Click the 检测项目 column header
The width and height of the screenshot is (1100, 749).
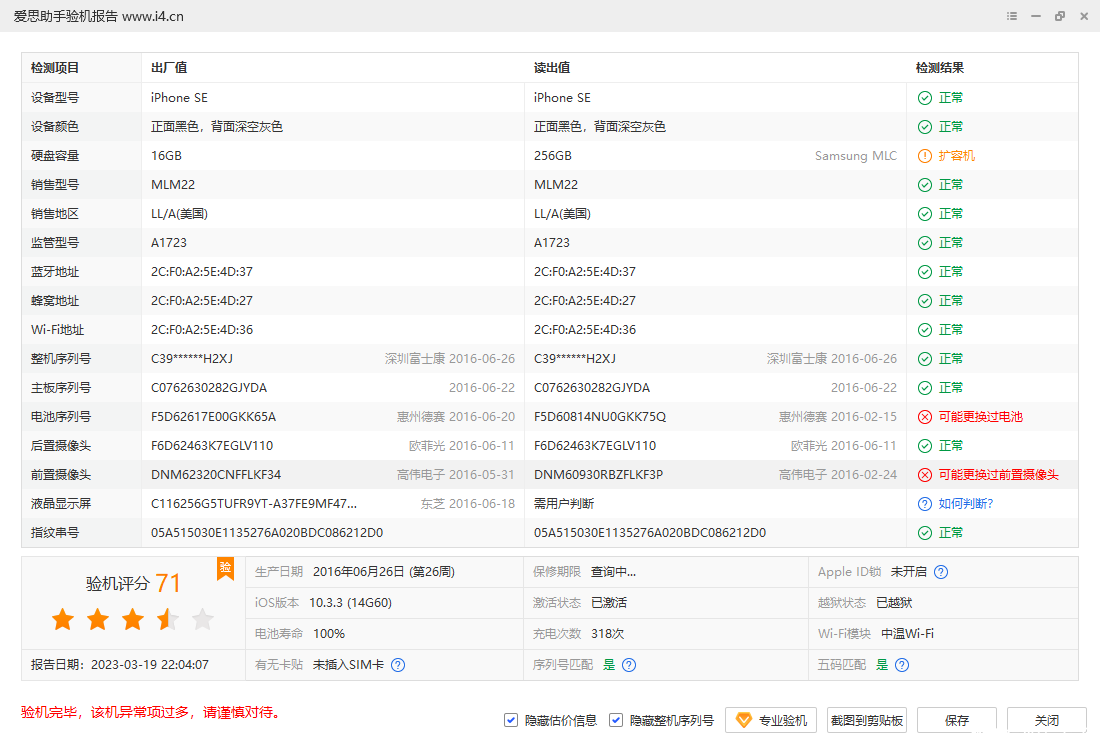pyautogui.click(x=55, y=68)
